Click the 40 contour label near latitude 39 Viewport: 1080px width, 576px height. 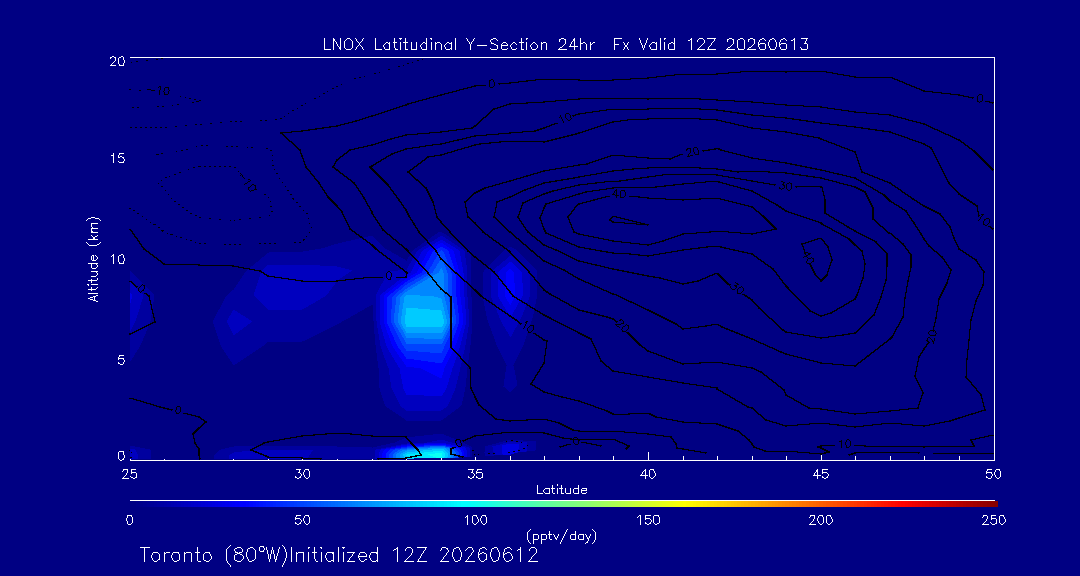point(618,195)
